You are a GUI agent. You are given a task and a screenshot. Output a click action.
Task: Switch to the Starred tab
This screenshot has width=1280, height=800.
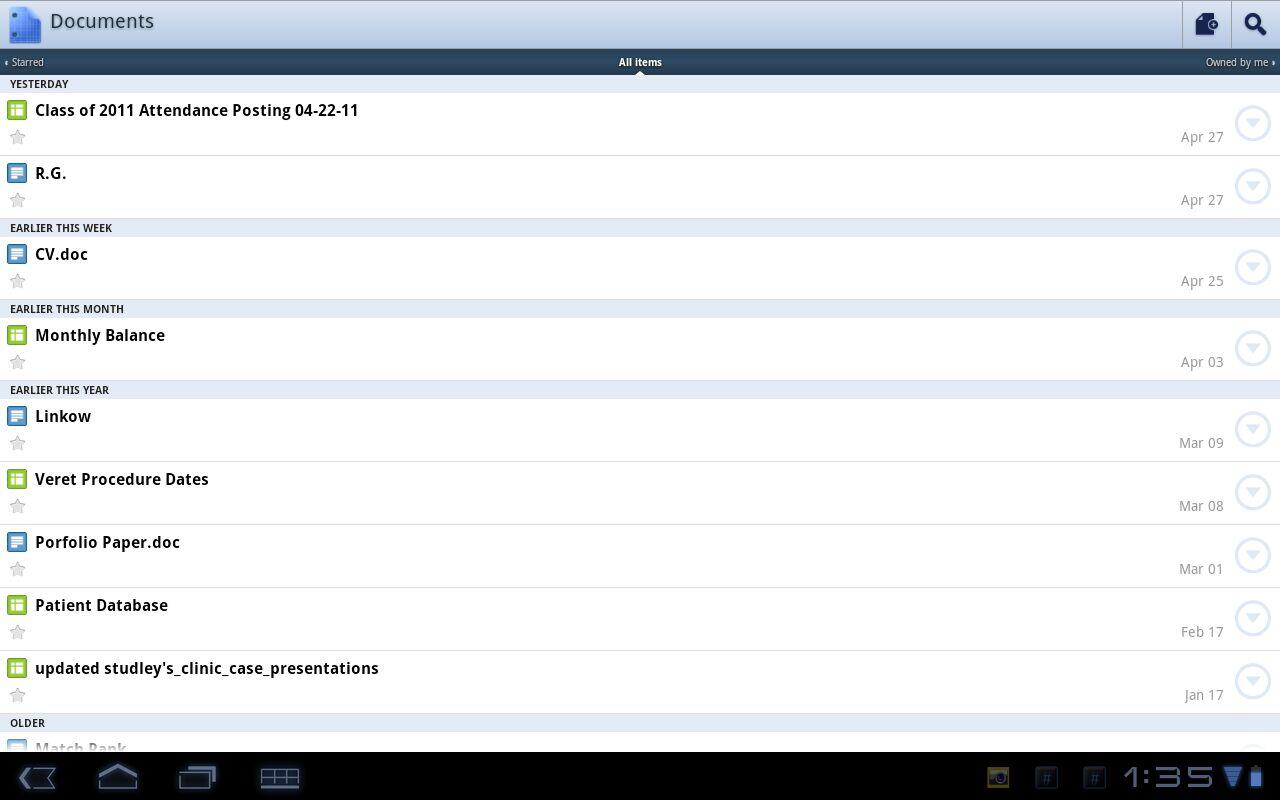(25, 62)
